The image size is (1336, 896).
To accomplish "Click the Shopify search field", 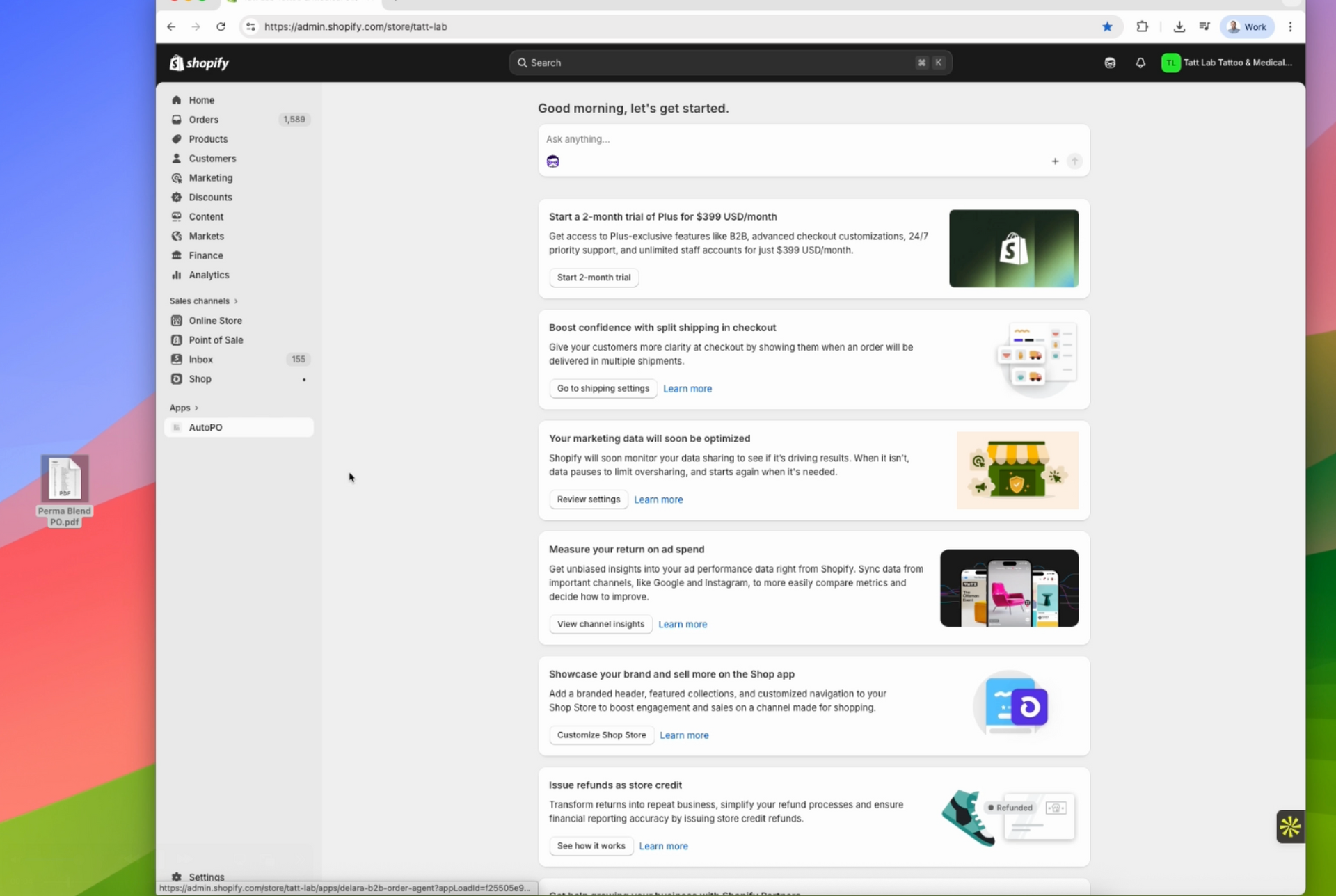I will click(731, 63).
